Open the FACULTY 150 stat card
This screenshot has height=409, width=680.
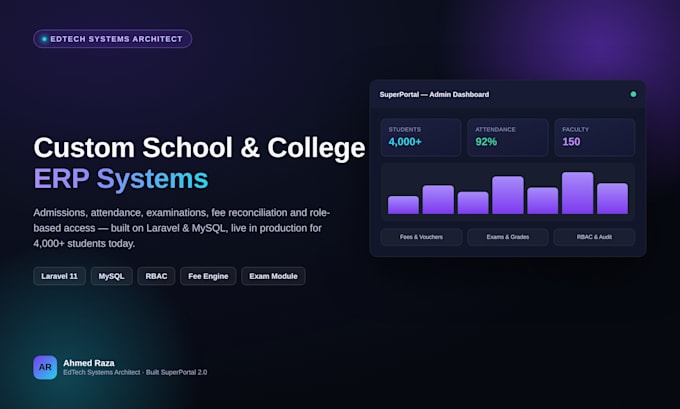coord(595,137)
